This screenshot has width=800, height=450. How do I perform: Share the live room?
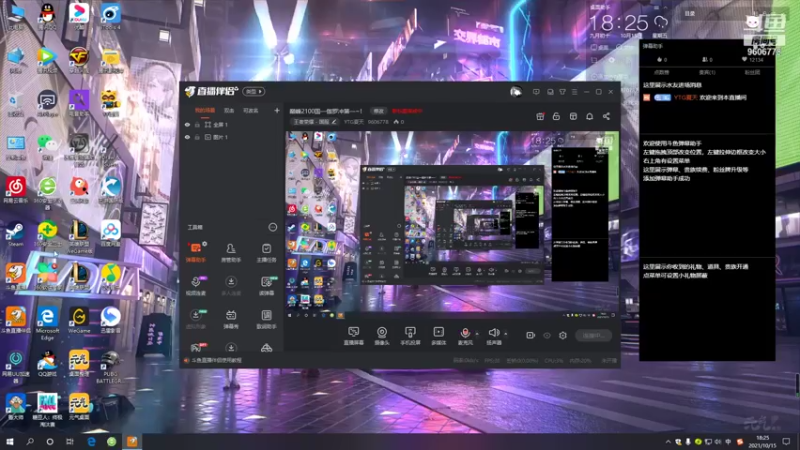click(x=606, y=116)
